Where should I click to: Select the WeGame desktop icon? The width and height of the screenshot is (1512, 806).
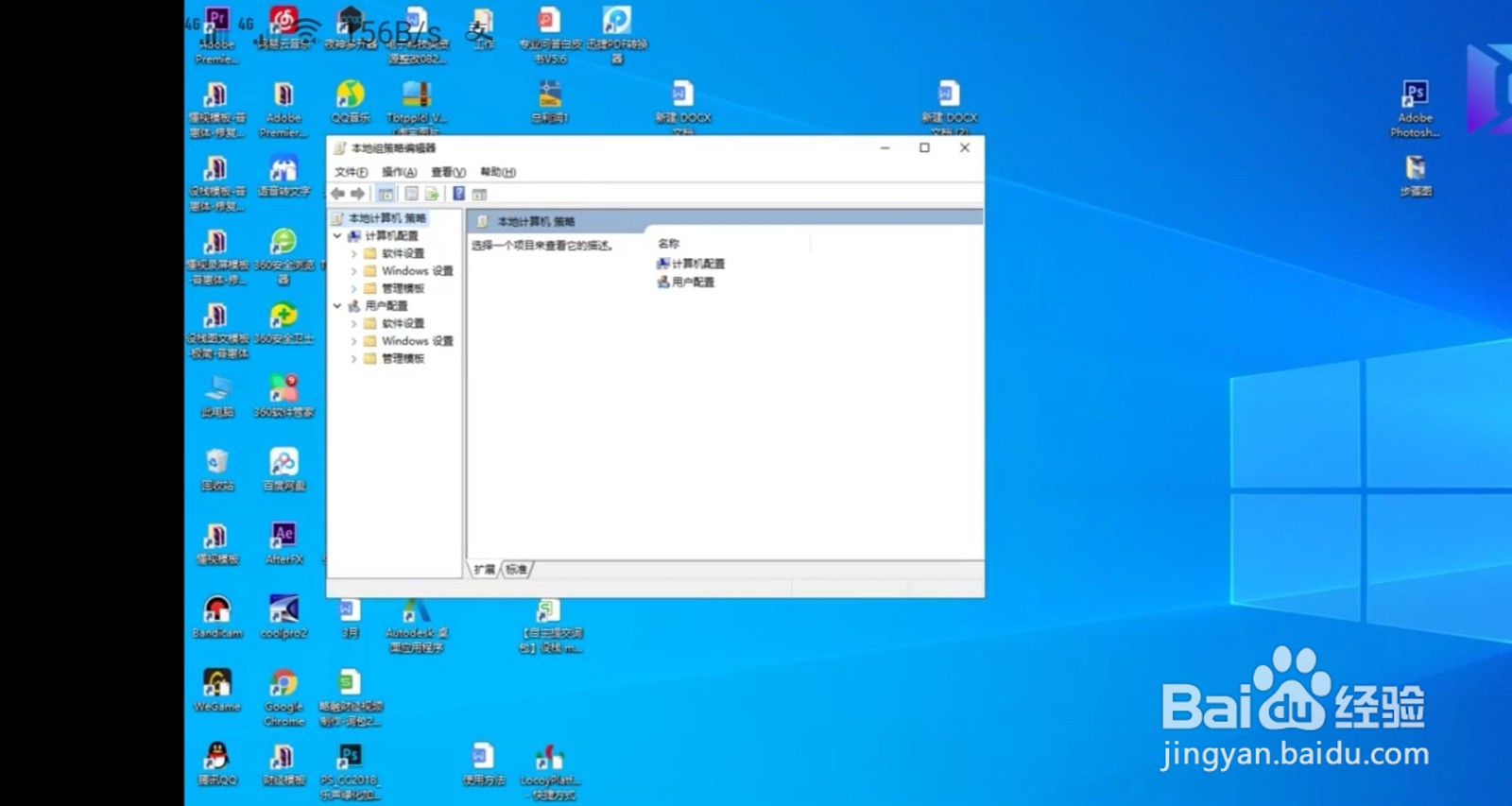coord(217,692)
